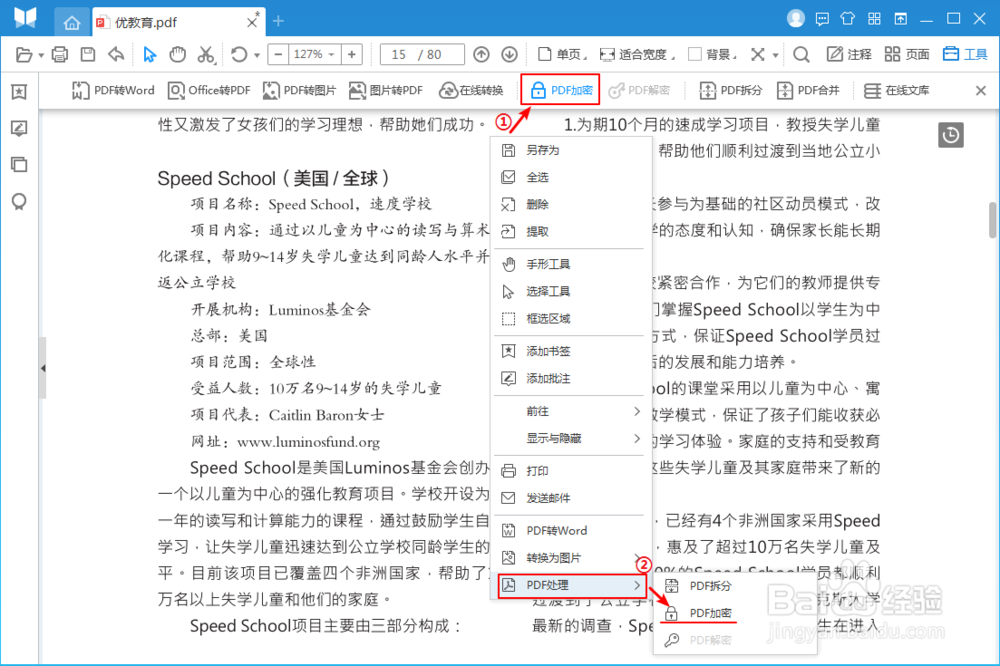The height and width of the screenshot is (666, 1000).
Task: Go to previous page arrow
Action: coord(482,55)
